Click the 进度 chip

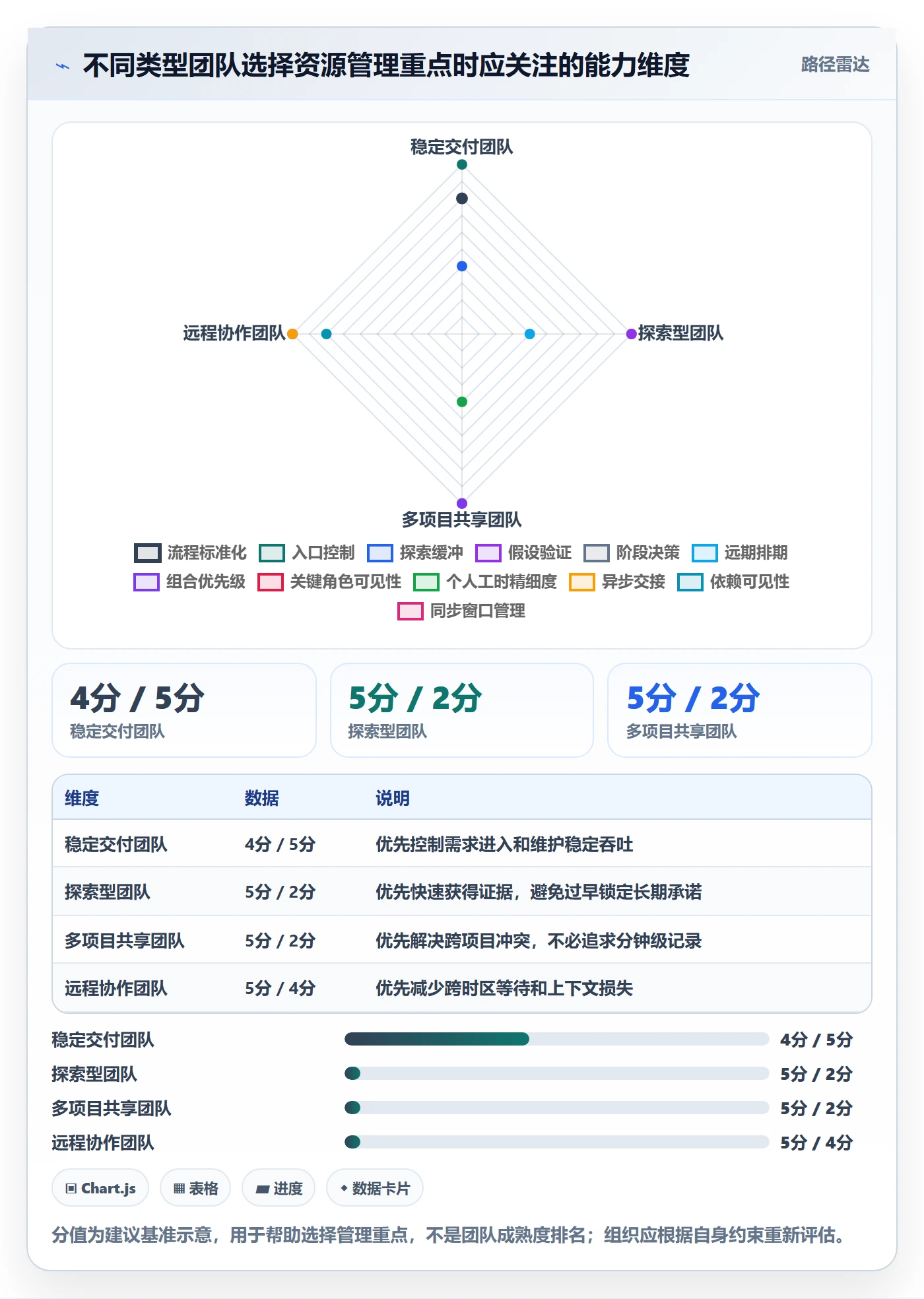click(279, 1188)
